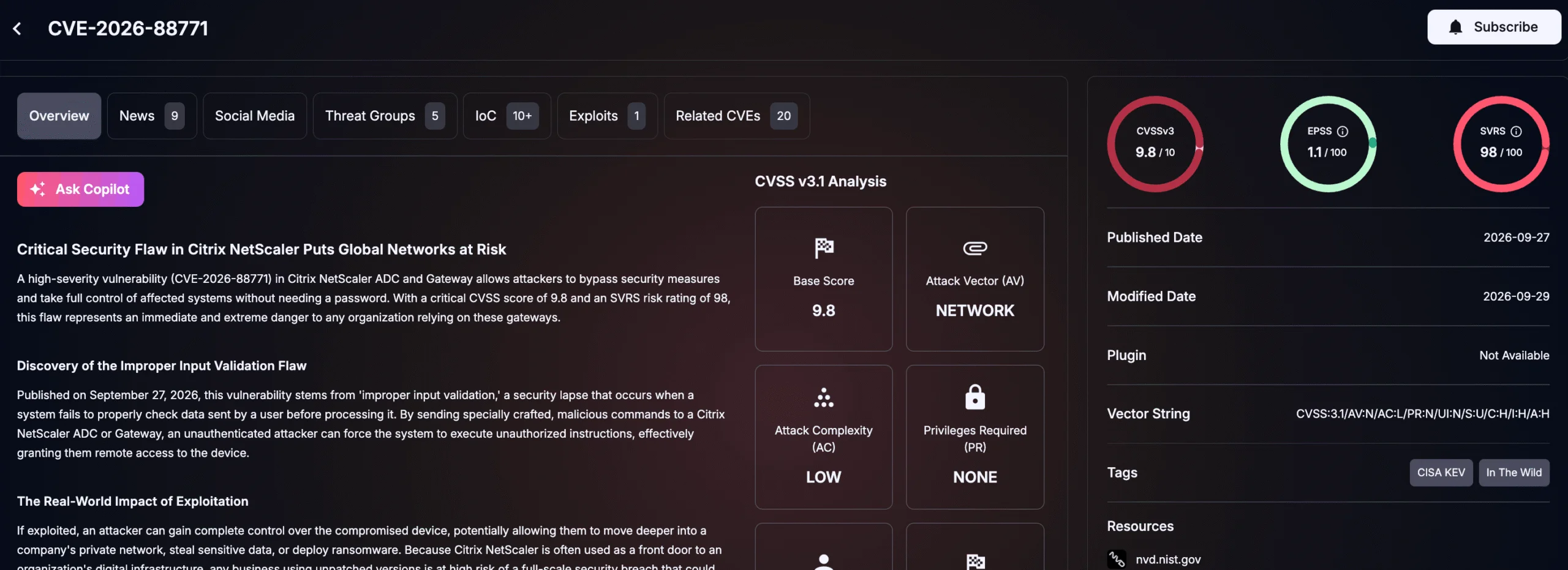
Task: Click 'Critical Security Flaw in Citrix NetScaler' heading
Action: pyautogui.click(x=262, y=249)
